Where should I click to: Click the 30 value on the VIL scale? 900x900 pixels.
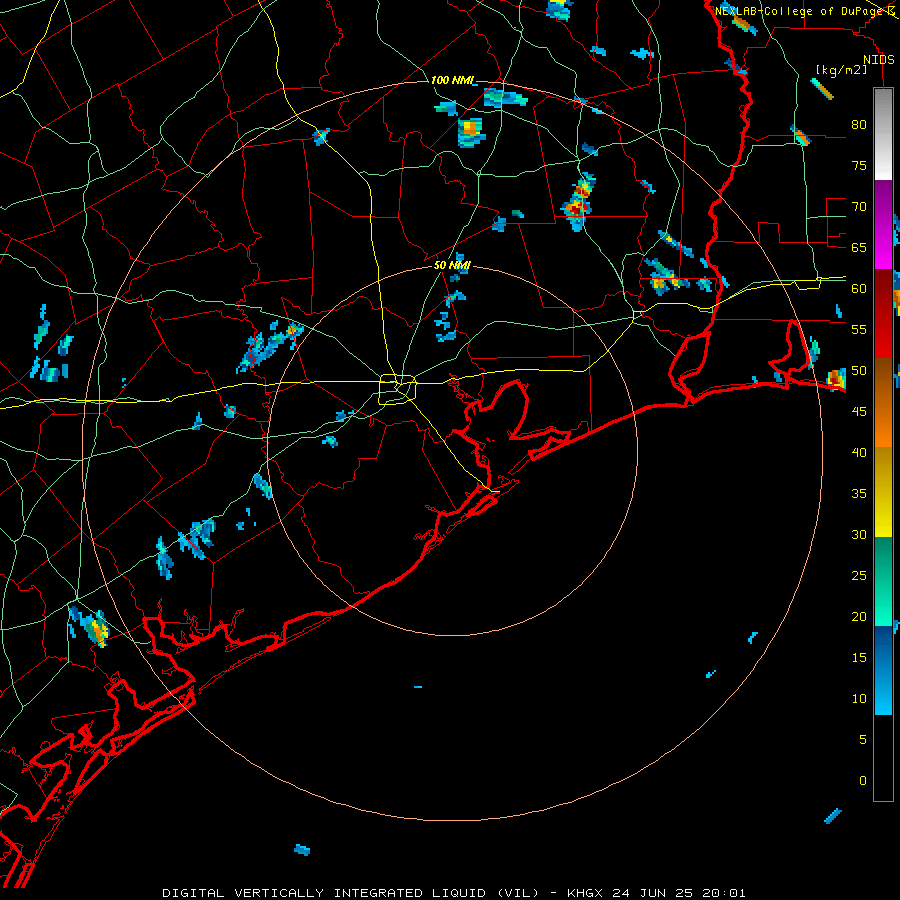[x=859, y=534]
